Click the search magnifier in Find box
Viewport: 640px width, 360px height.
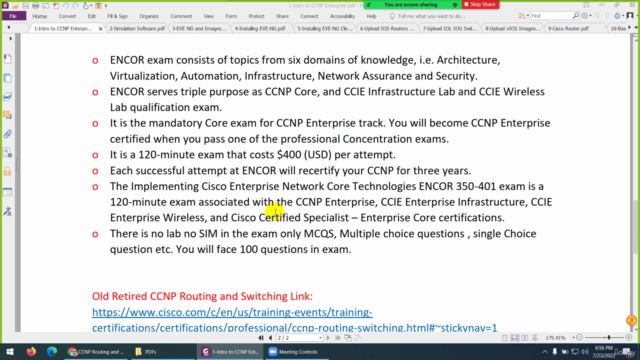pyautogui.click(x=576, y=16)
